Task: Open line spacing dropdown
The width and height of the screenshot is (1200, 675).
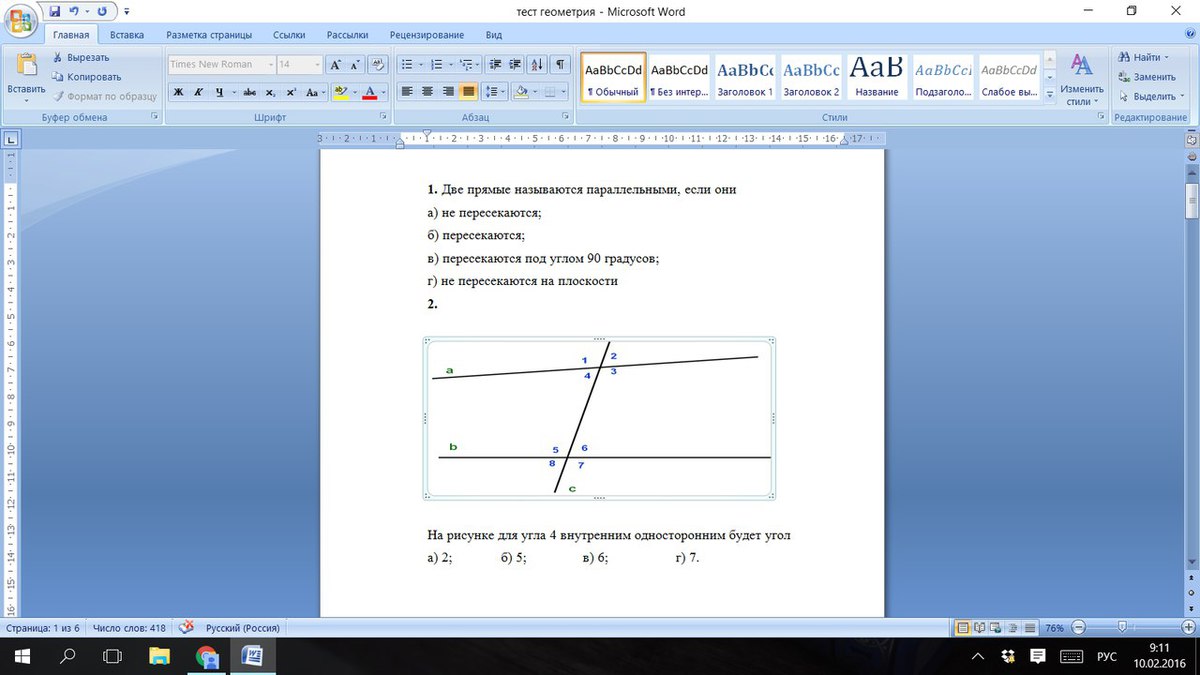Action: [x=496, y=92]
